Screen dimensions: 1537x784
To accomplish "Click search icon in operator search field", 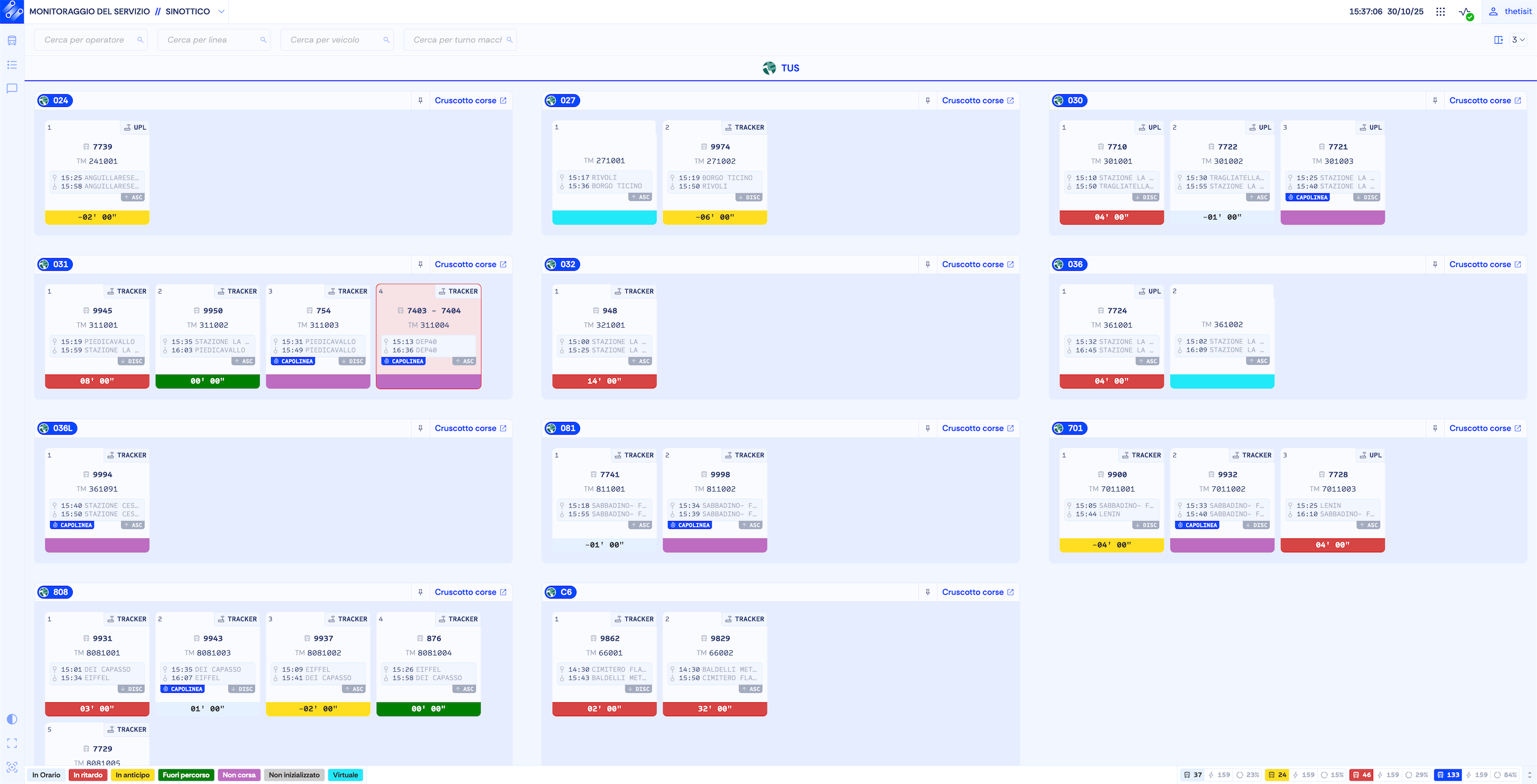I will (140, 40).
